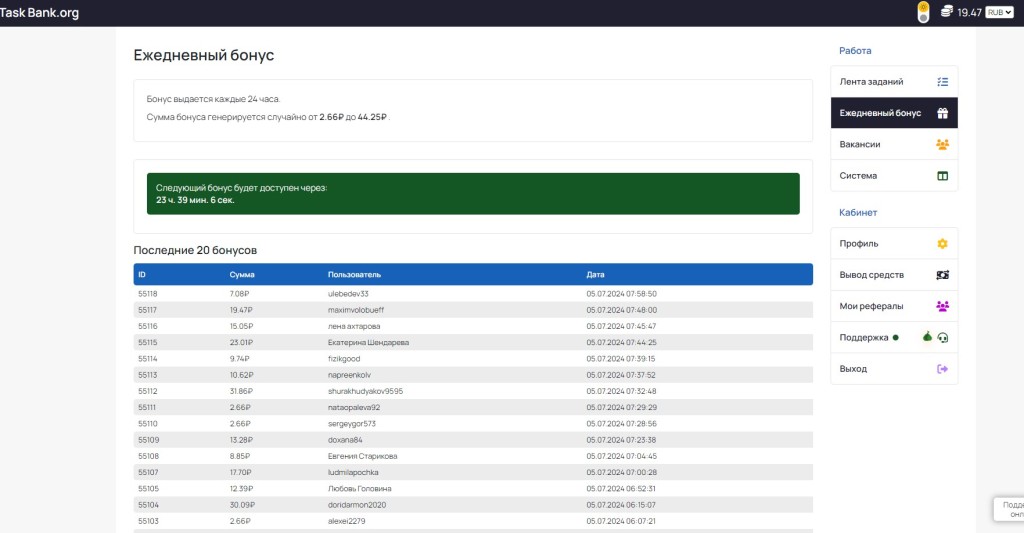Click the task list icon next to Лента заданий
The height and width of the screenshot is (533, 1024).
pos(942,82)
